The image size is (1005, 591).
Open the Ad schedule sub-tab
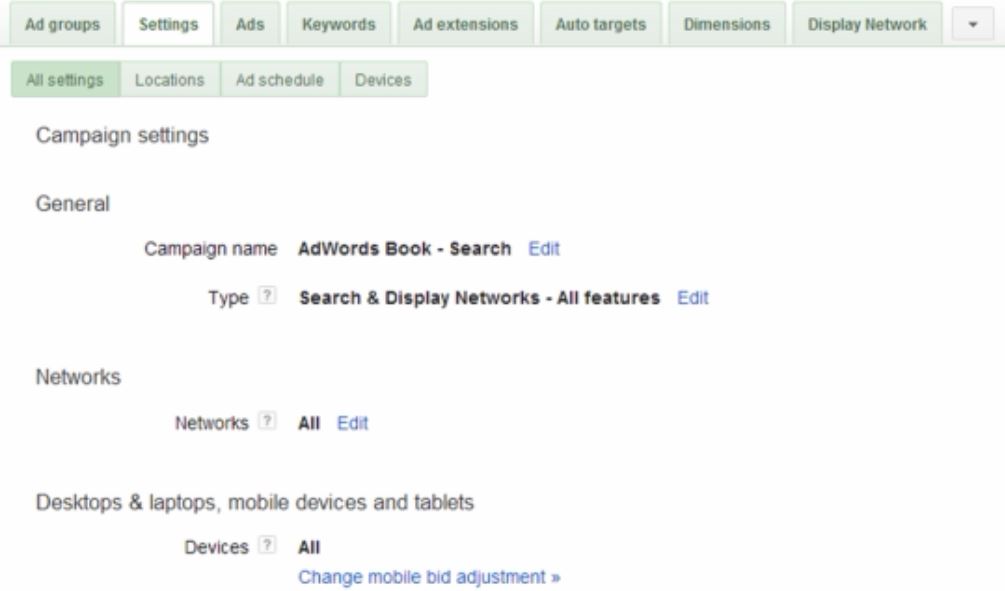pyautogui.click(x=280, y=80)
